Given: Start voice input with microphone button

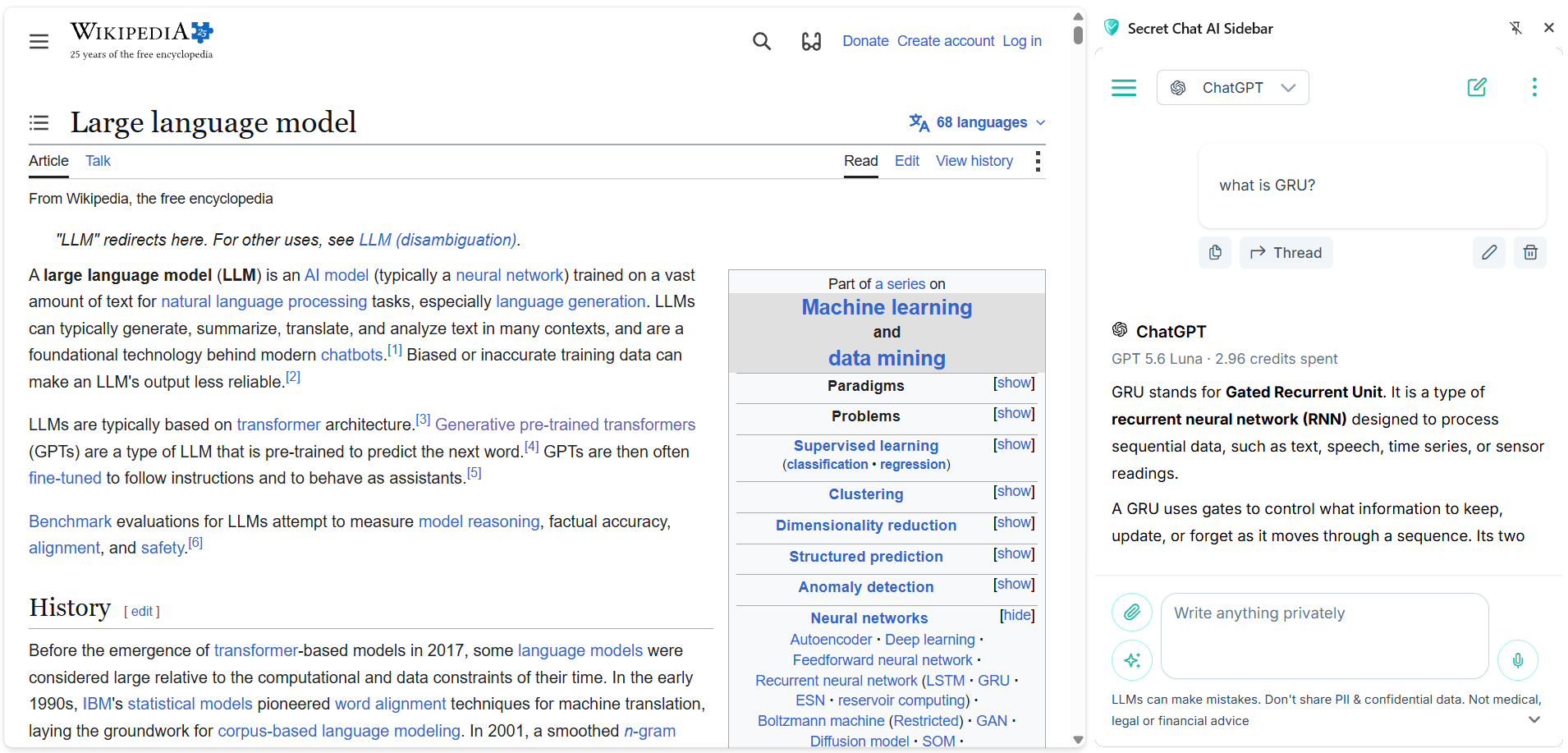Looking at the screenshot, I should tap(1518, 660).
